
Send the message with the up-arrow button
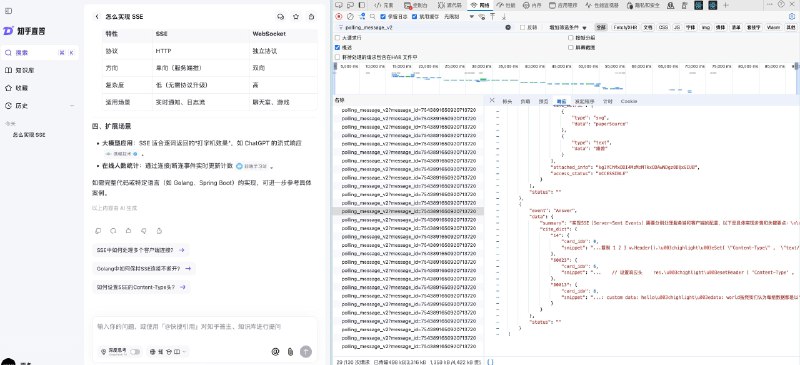(x=306, y=351)
